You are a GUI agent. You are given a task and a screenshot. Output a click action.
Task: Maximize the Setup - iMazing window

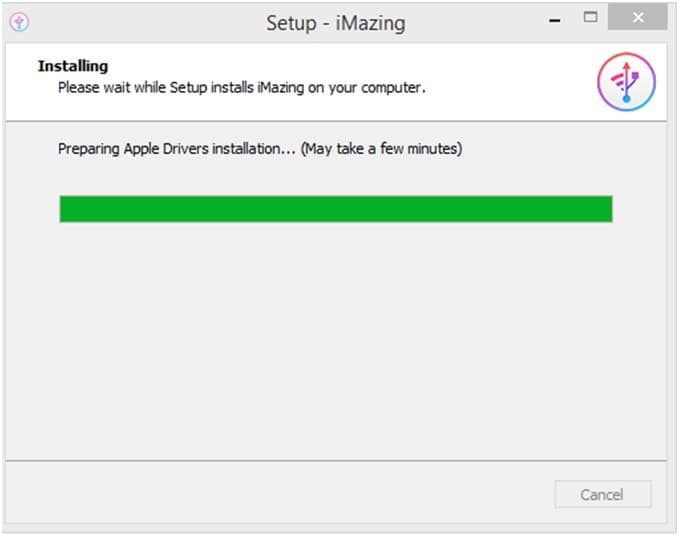click(590, 17)
